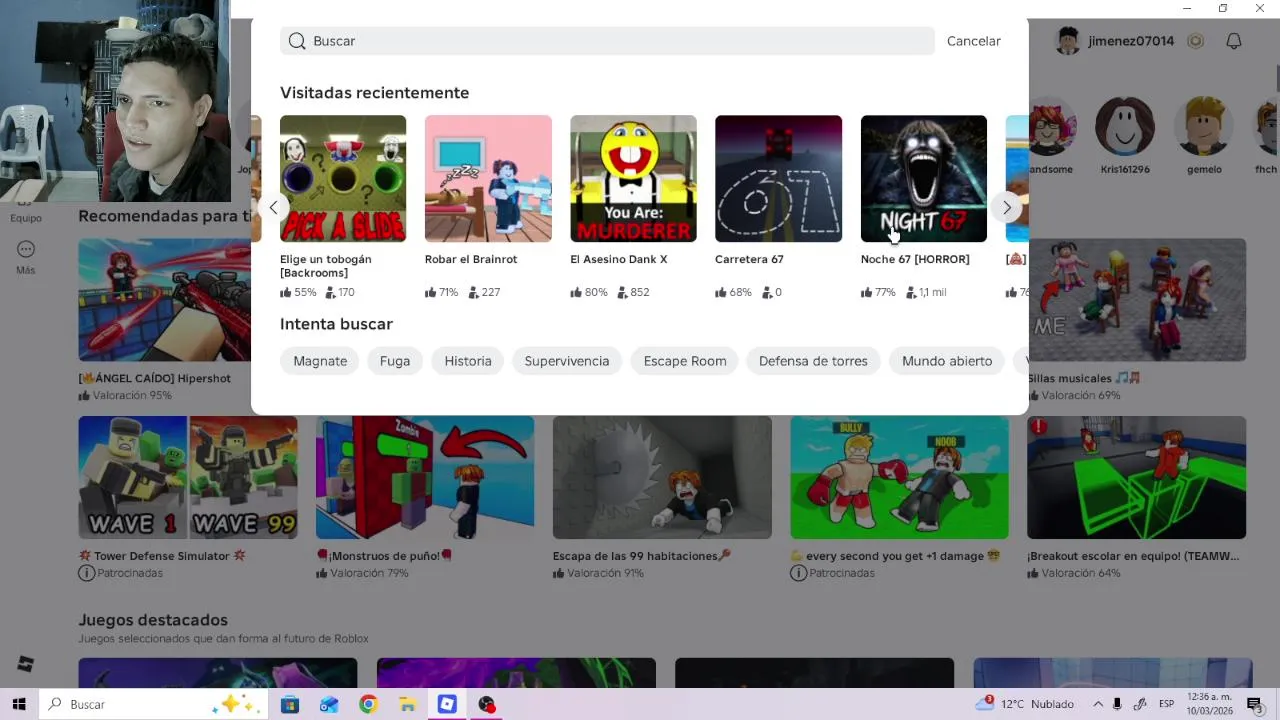Open the clock showing 12:36 a. m.
Viewport: 1280px width, 720px height.
(x=1209, y=704)
